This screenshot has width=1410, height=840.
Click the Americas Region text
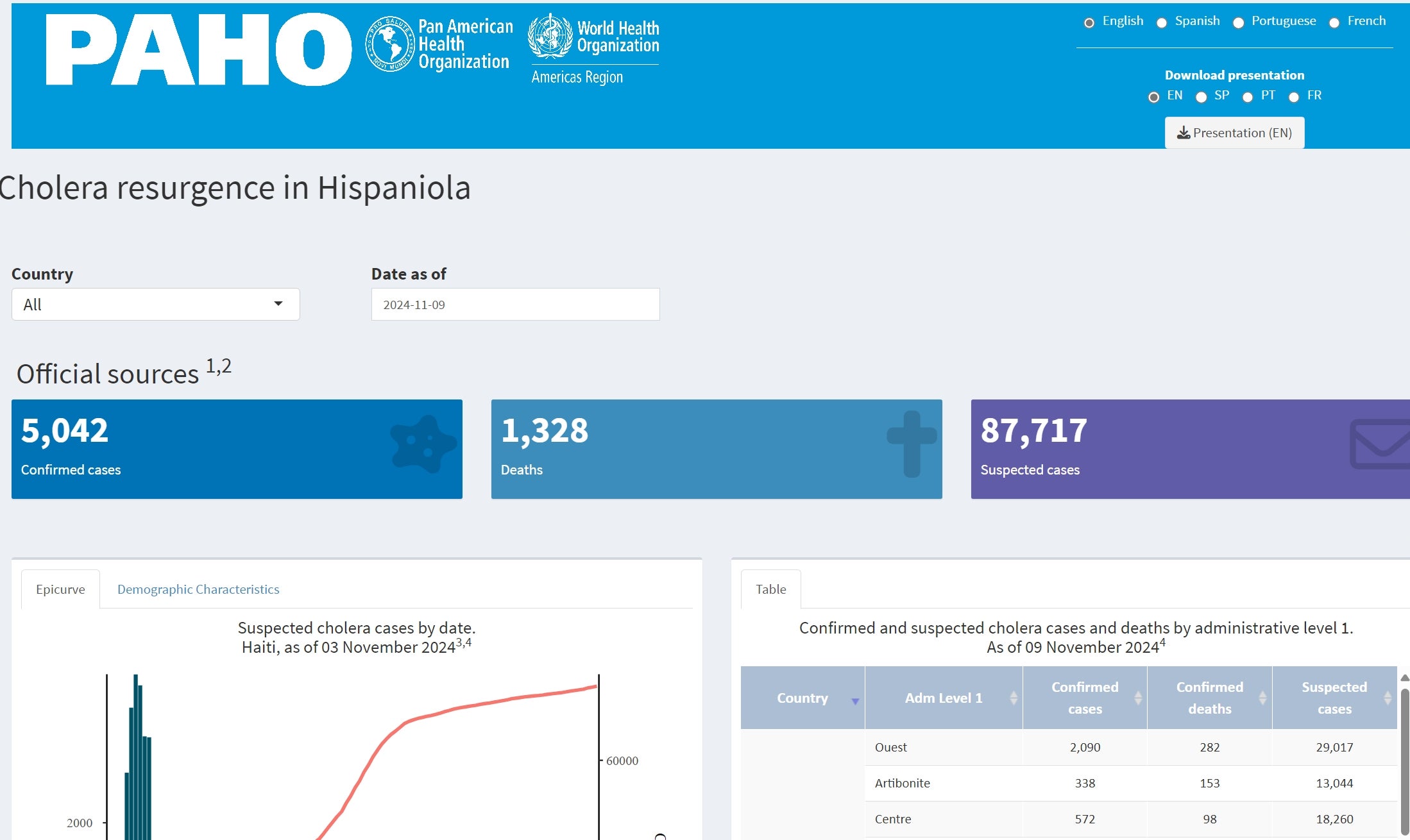coord(577,77)
